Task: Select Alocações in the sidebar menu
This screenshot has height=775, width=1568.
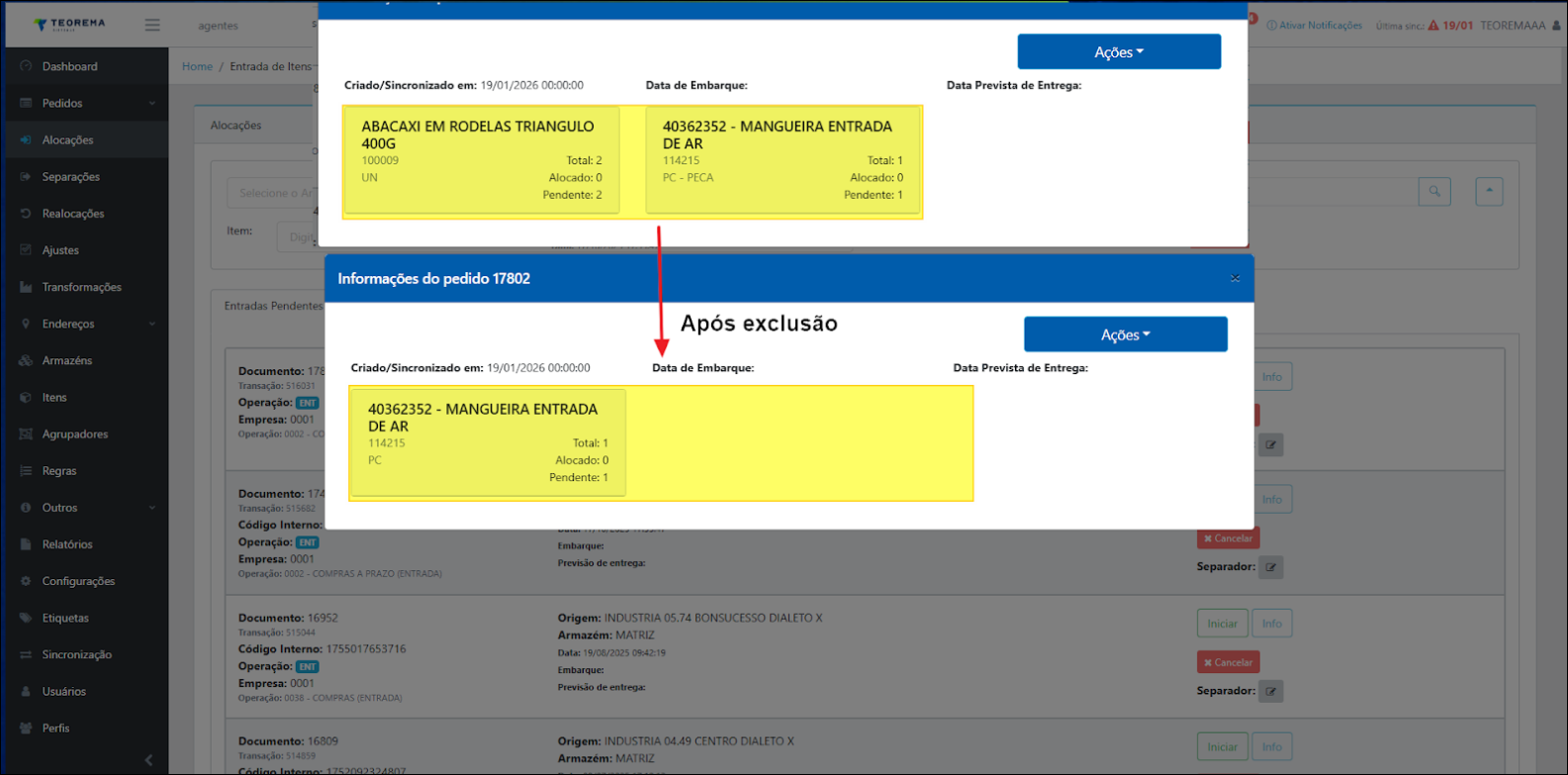Action: pos(67,140)
